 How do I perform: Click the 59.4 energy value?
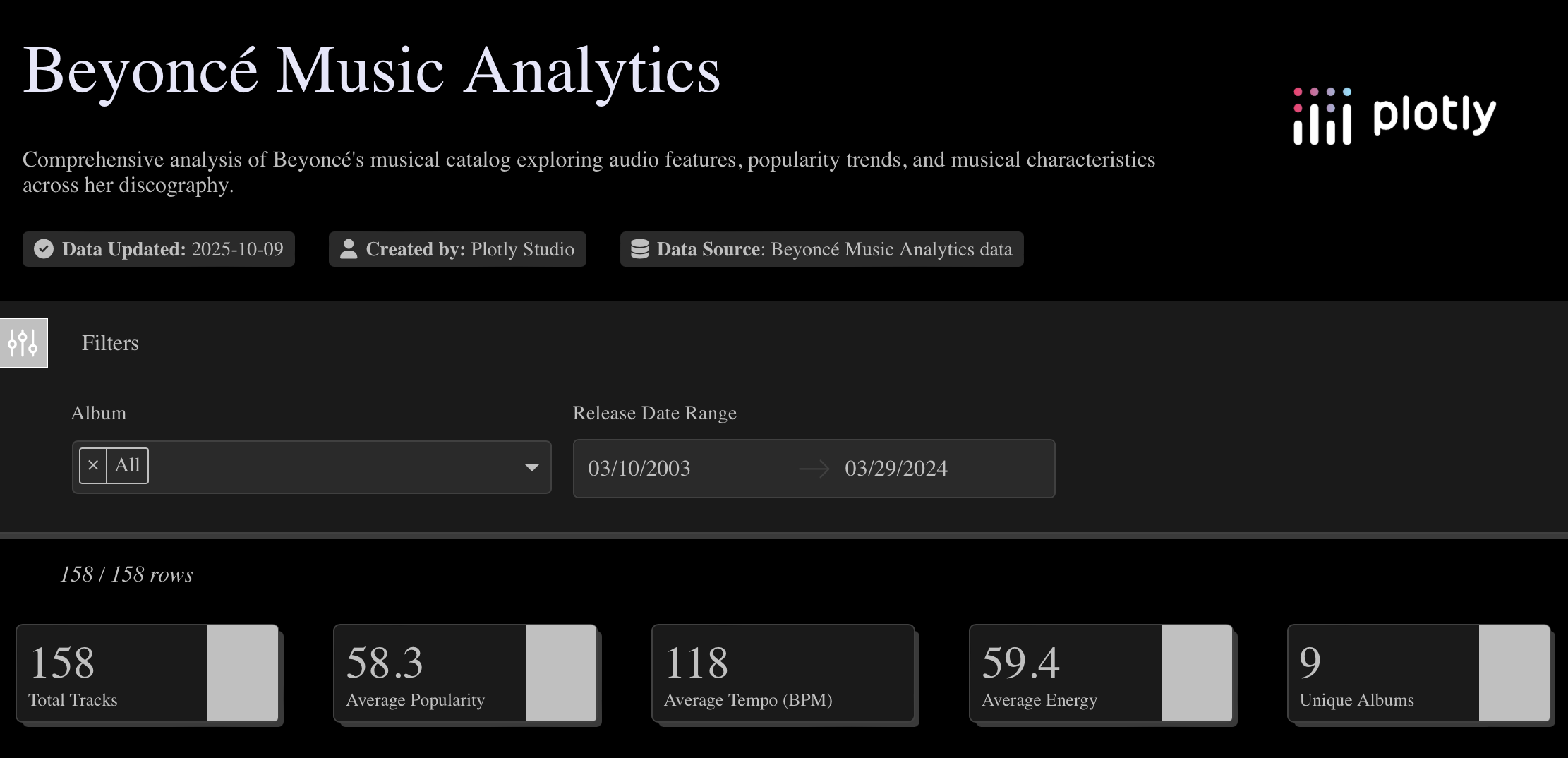(1020, 663)
